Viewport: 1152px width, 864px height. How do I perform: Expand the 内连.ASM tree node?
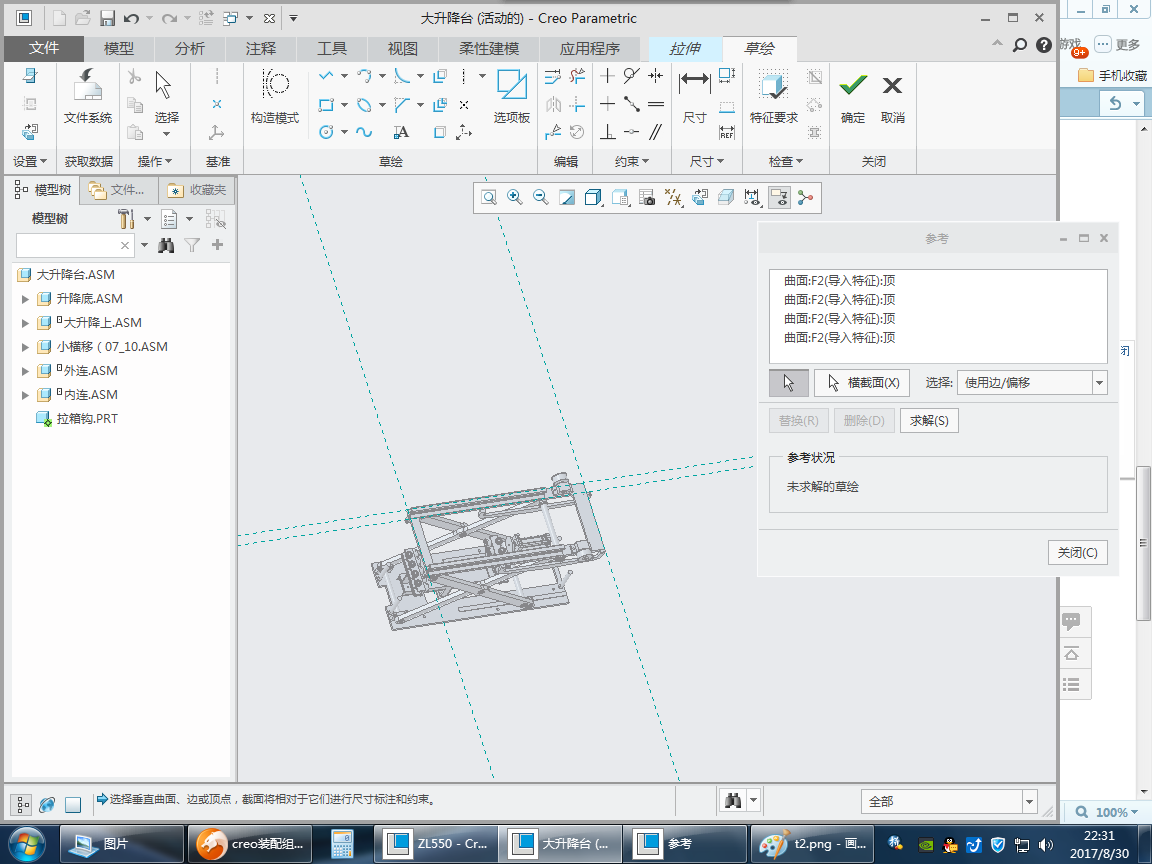25,395
